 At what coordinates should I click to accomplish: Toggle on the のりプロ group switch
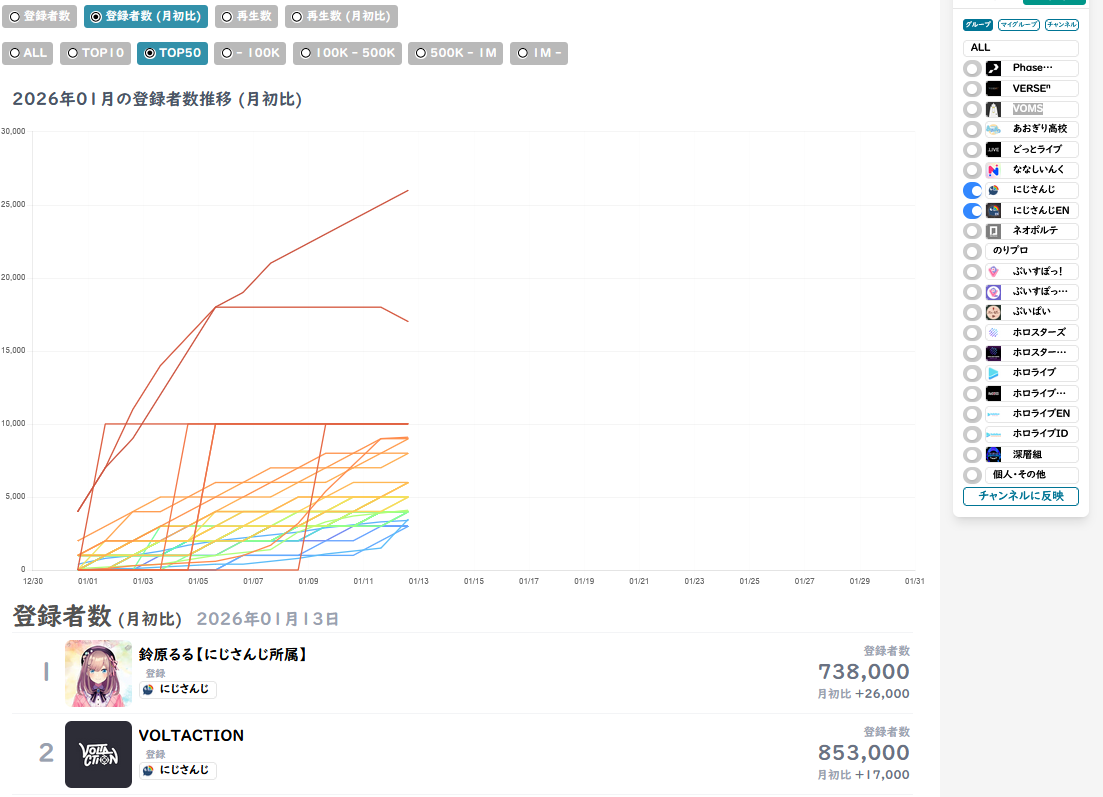point(972,251)
